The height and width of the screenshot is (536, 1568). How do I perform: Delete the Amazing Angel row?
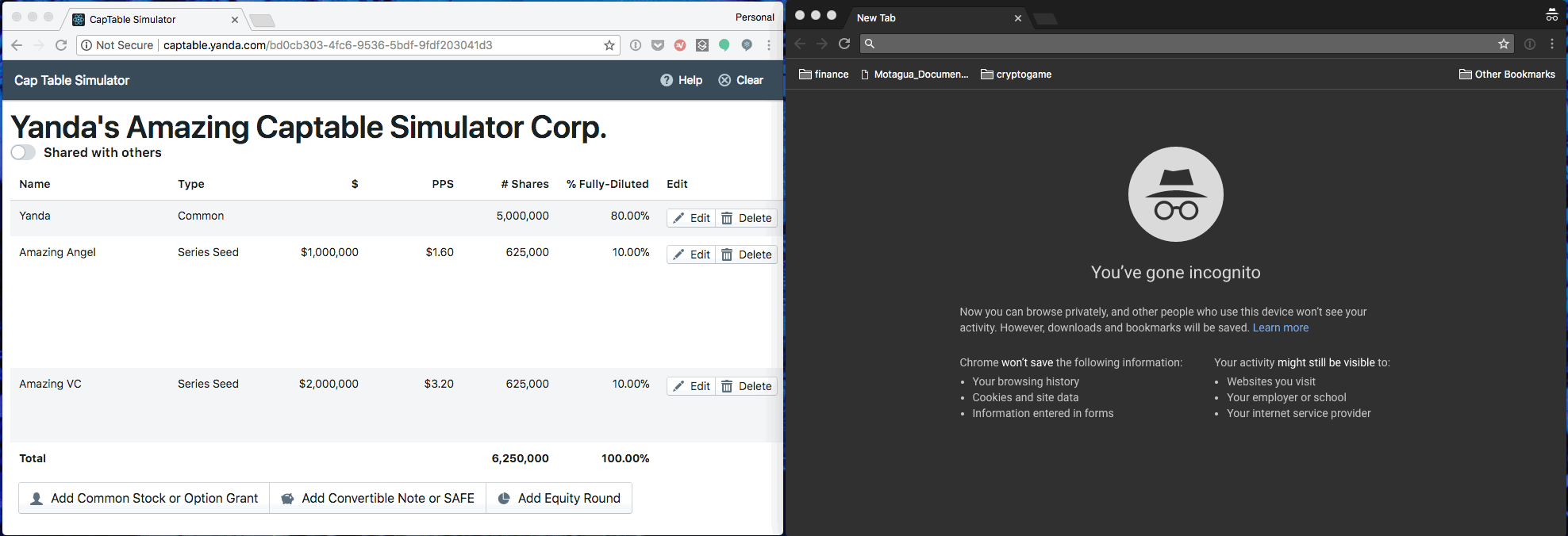tap(747, 255)
